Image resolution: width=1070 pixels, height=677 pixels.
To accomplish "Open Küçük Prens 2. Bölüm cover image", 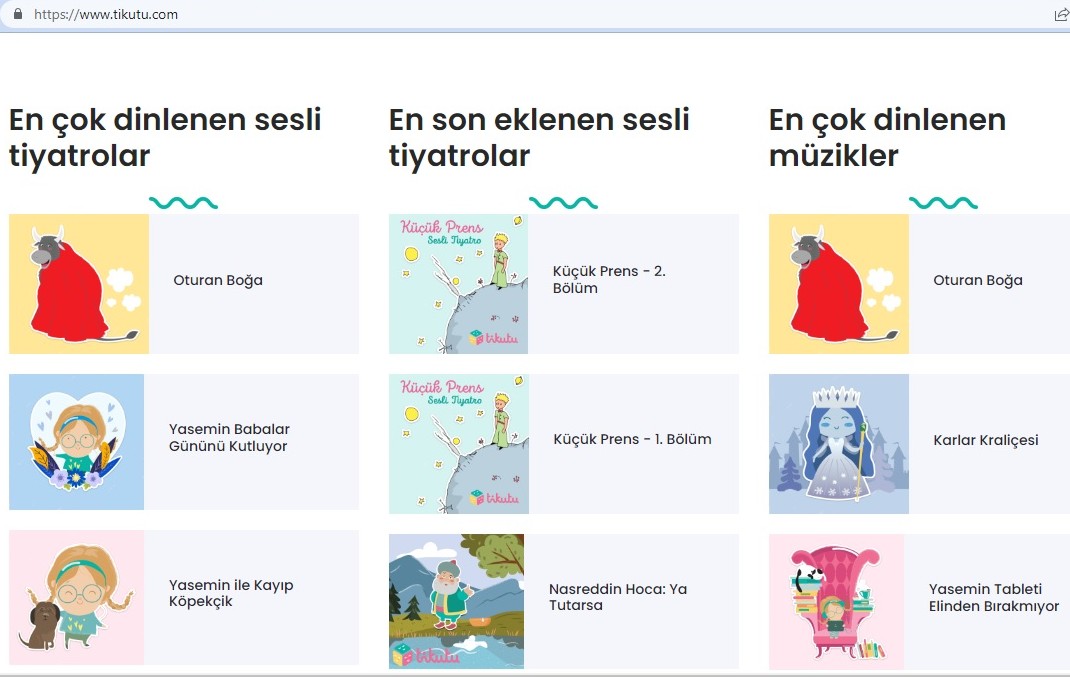I will pos(459,284).
